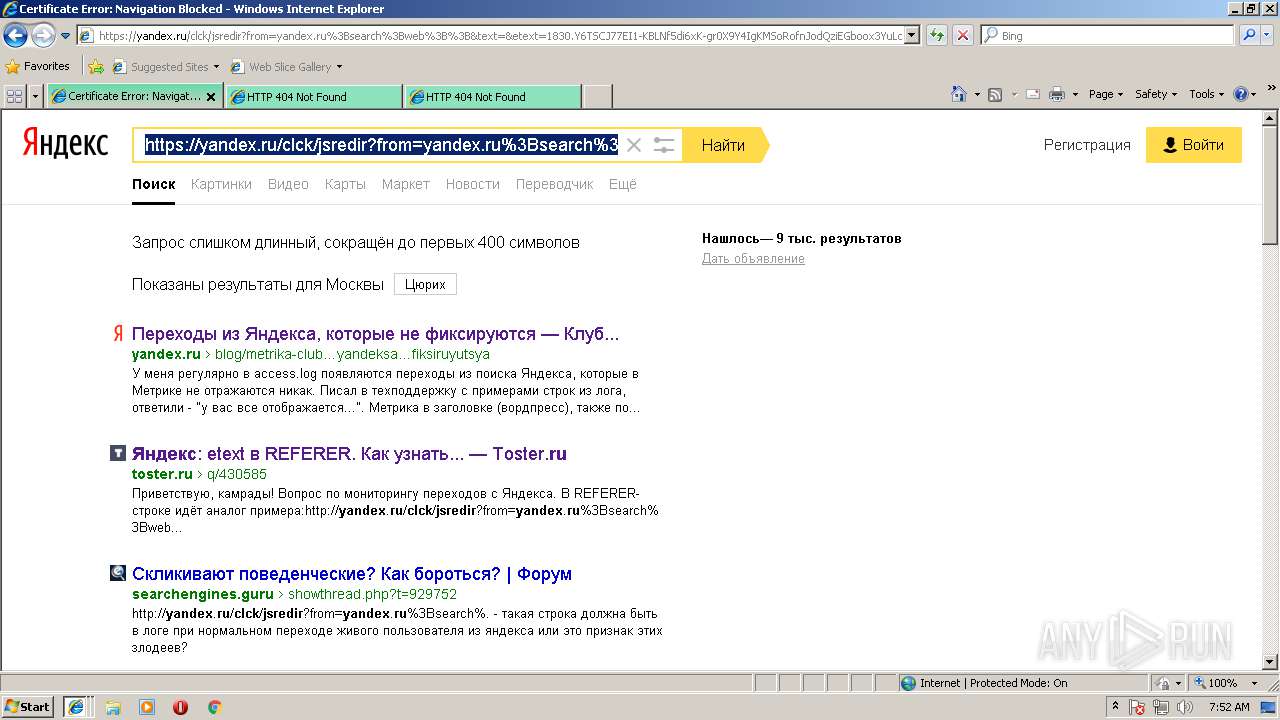Show Quick Tabs thumbnail grid
Image resolution: width=1280 pixels, height=720 pixels.
15,96
